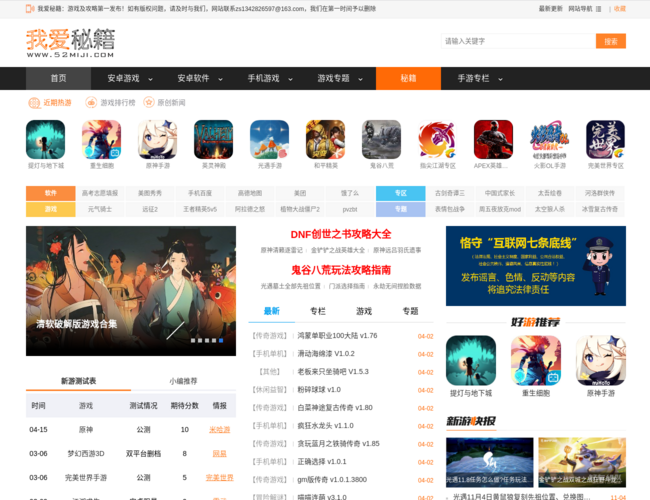
Task: Open the 清软破解版游戏合集 carousel banner
Action: coord(131,290)
